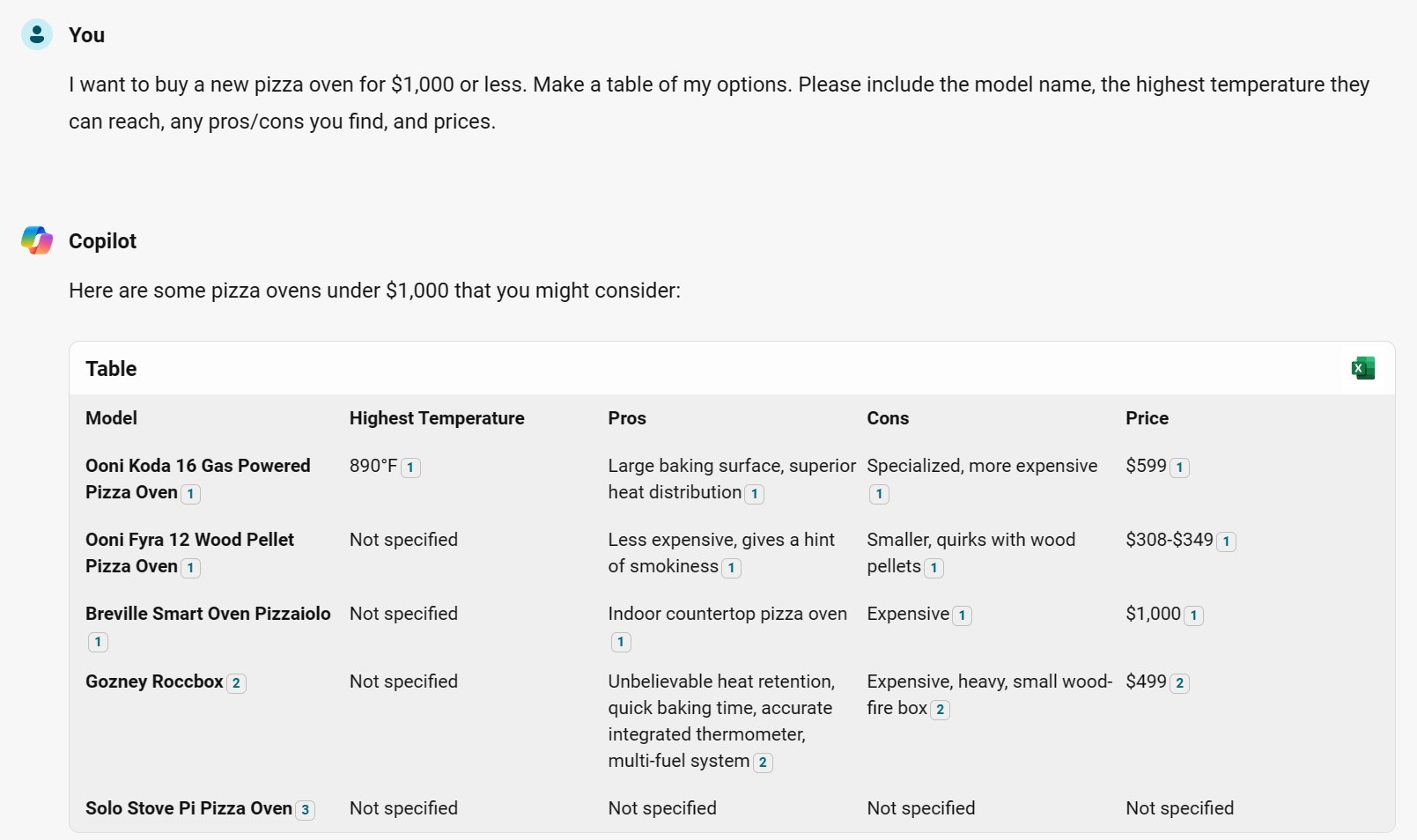The image size is (1417, 840).
Task: Click the Copilot logo icon
Action: pos(37,240)
